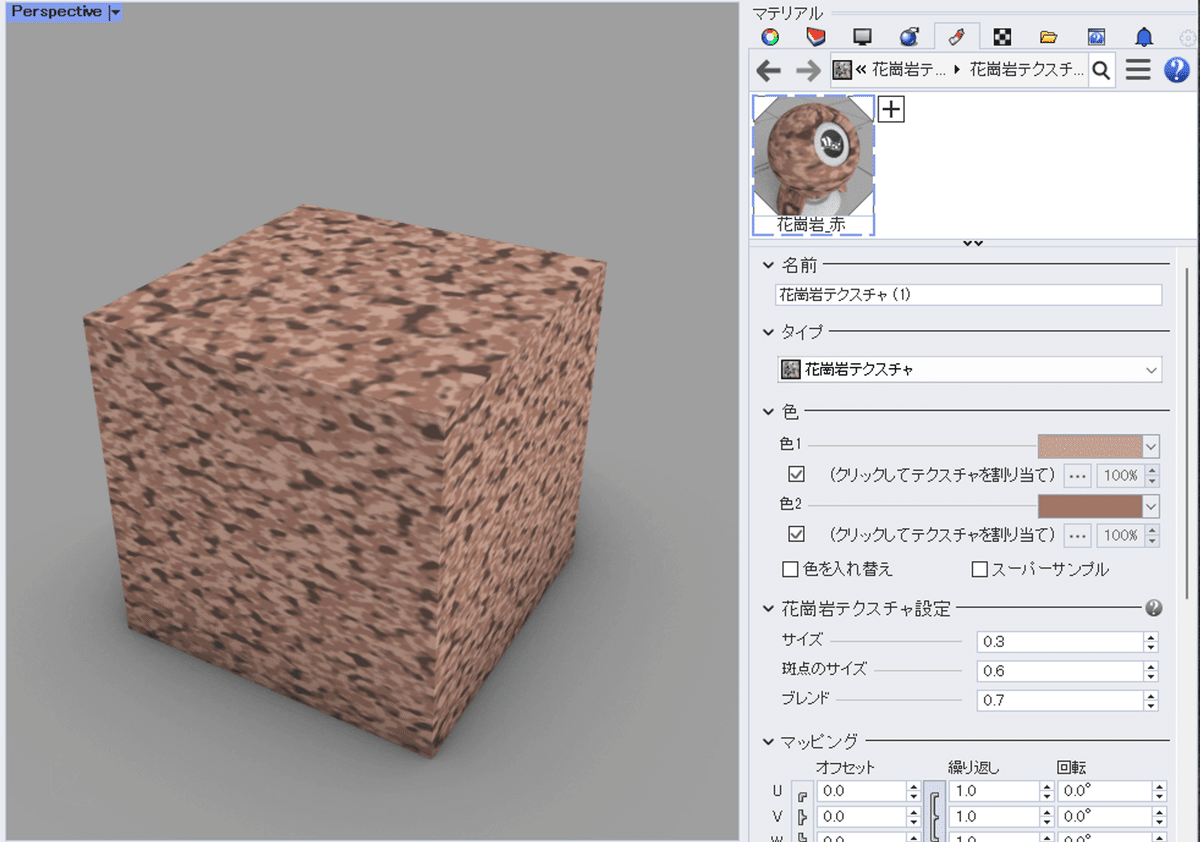Click the ブレンド spinner arrows
This screenshot has height=842, width=1200.
tap(1151, 701)
